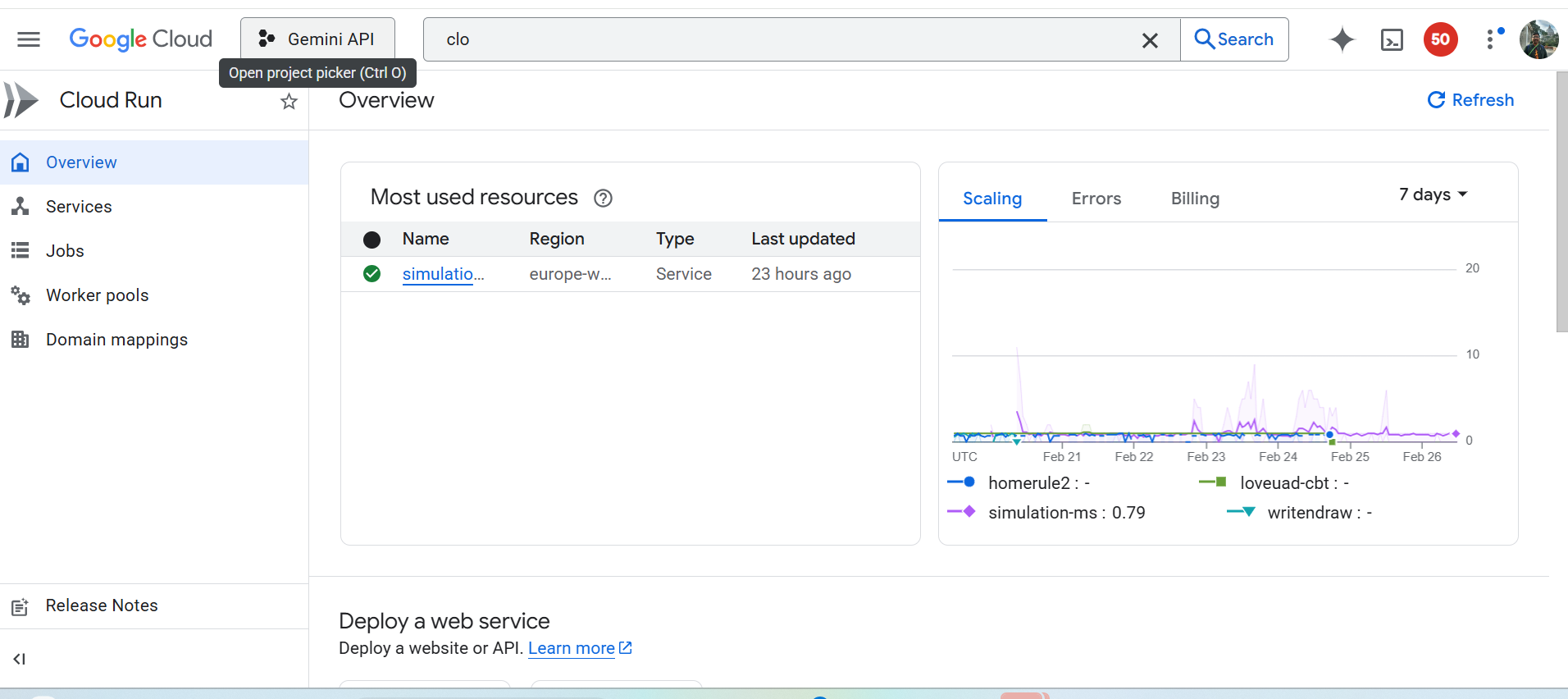Sort by Name column header
1568x699 pixels.
[x=426, y=239]
